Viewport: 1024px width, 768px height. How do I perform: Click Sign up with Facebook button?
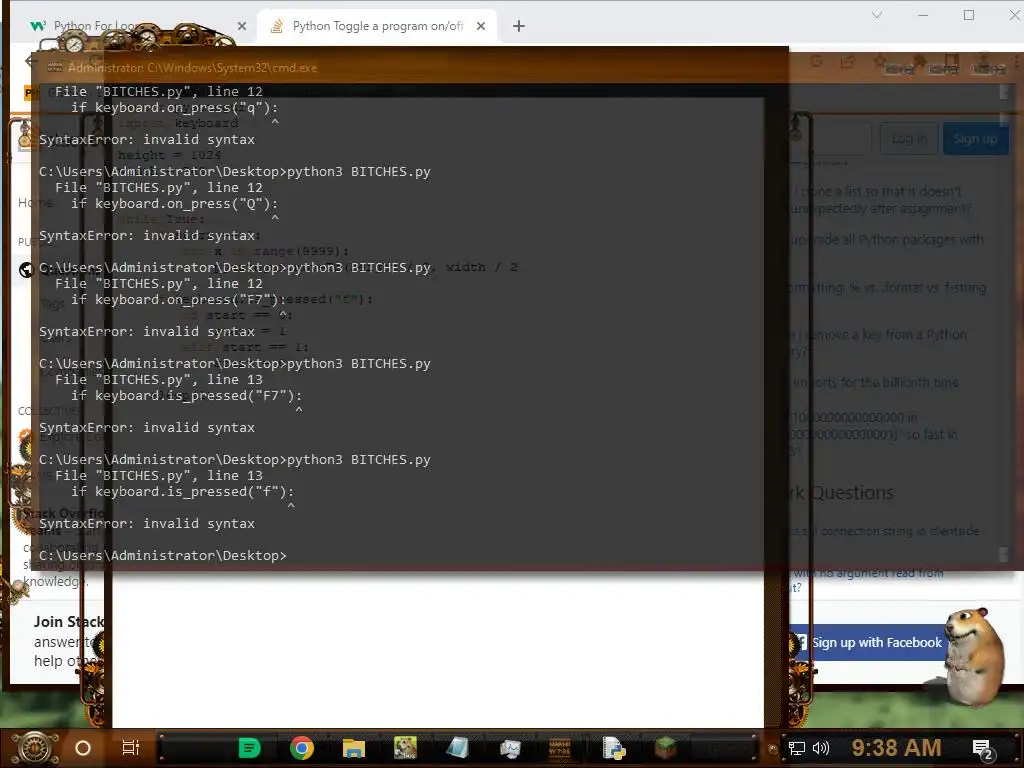(x=867, y=643)
